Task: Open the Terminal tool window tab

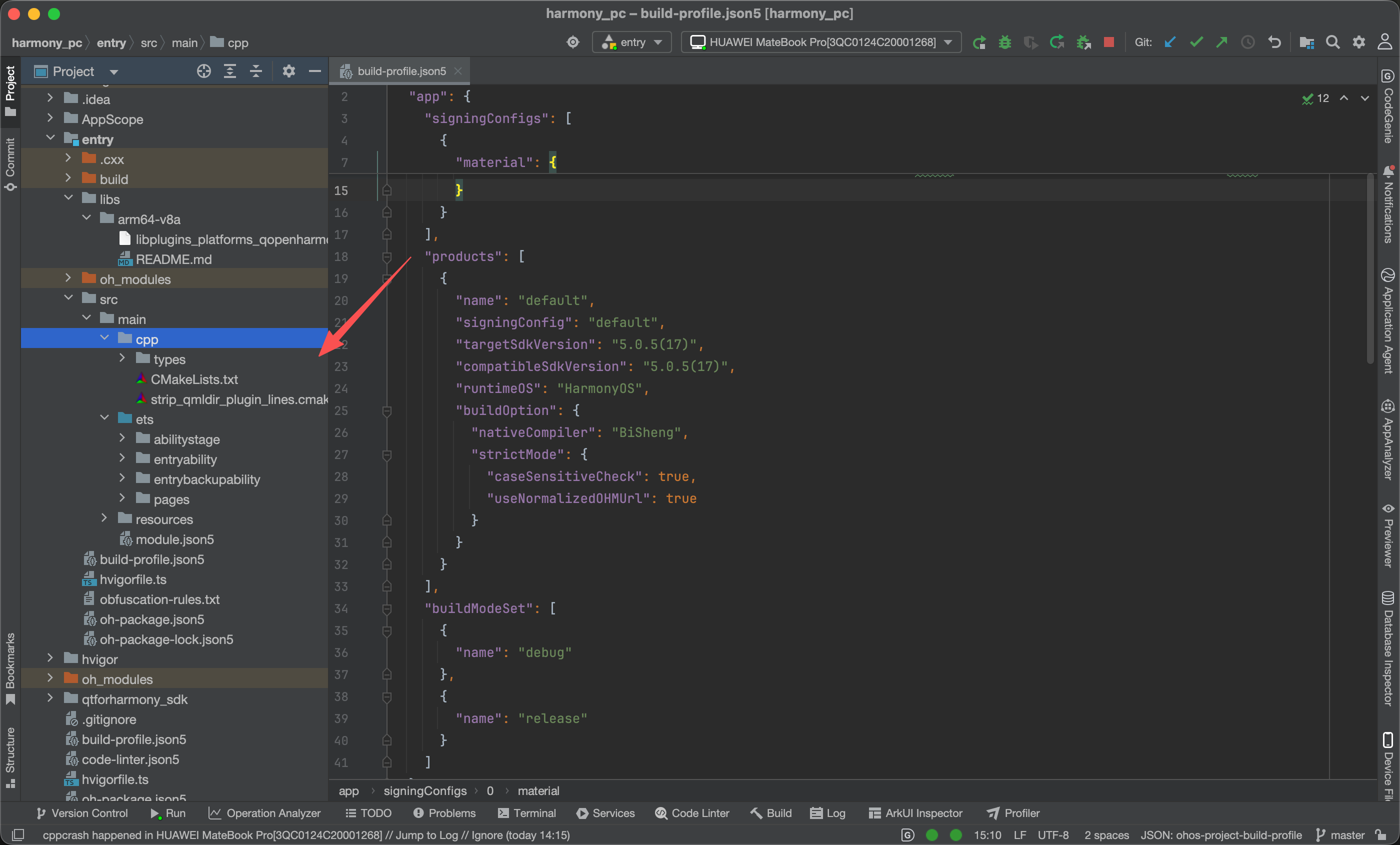Action: point(526,812)
